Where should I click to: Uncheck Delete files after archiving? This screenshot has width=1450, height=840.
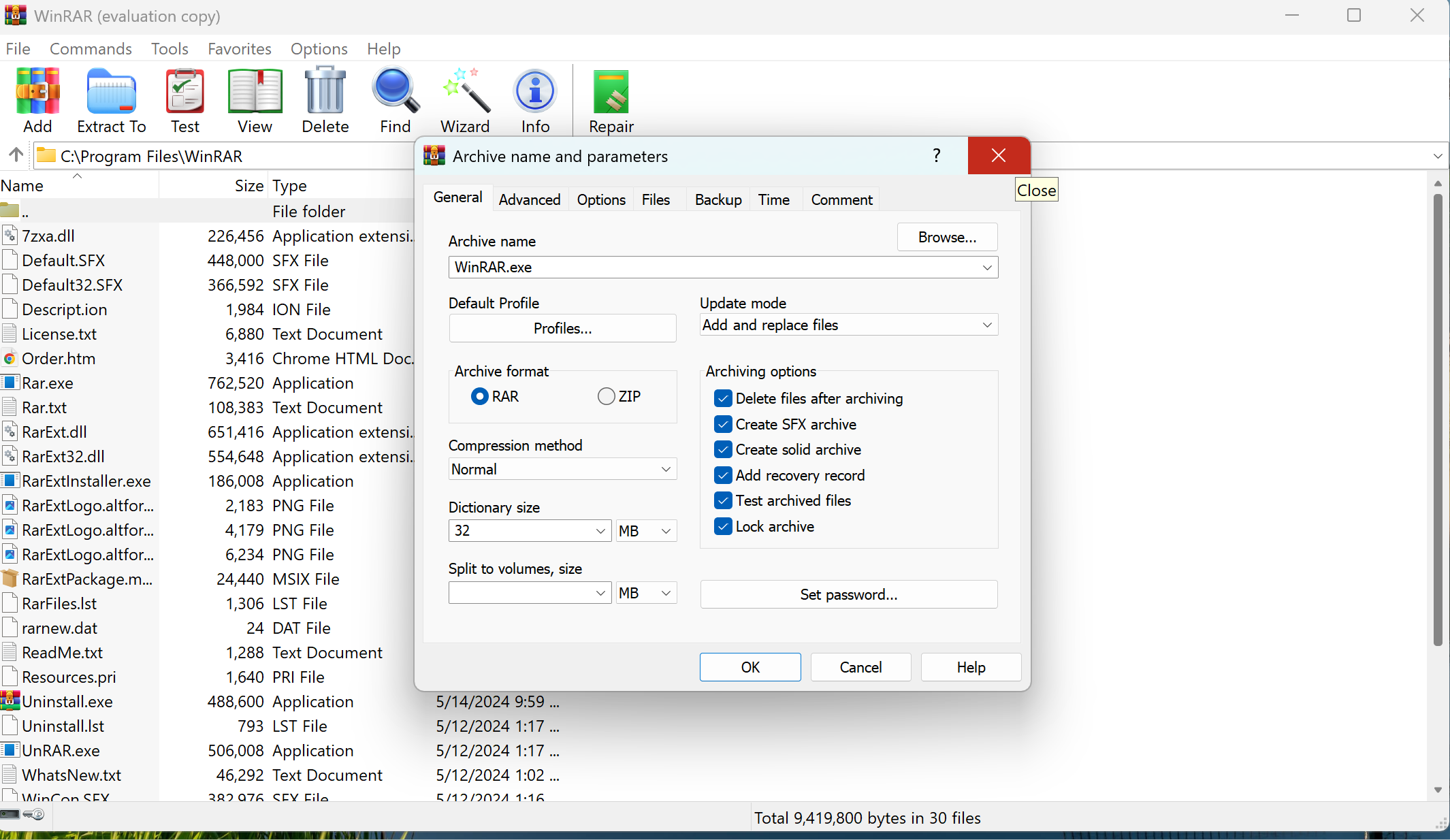pos(723,398)
